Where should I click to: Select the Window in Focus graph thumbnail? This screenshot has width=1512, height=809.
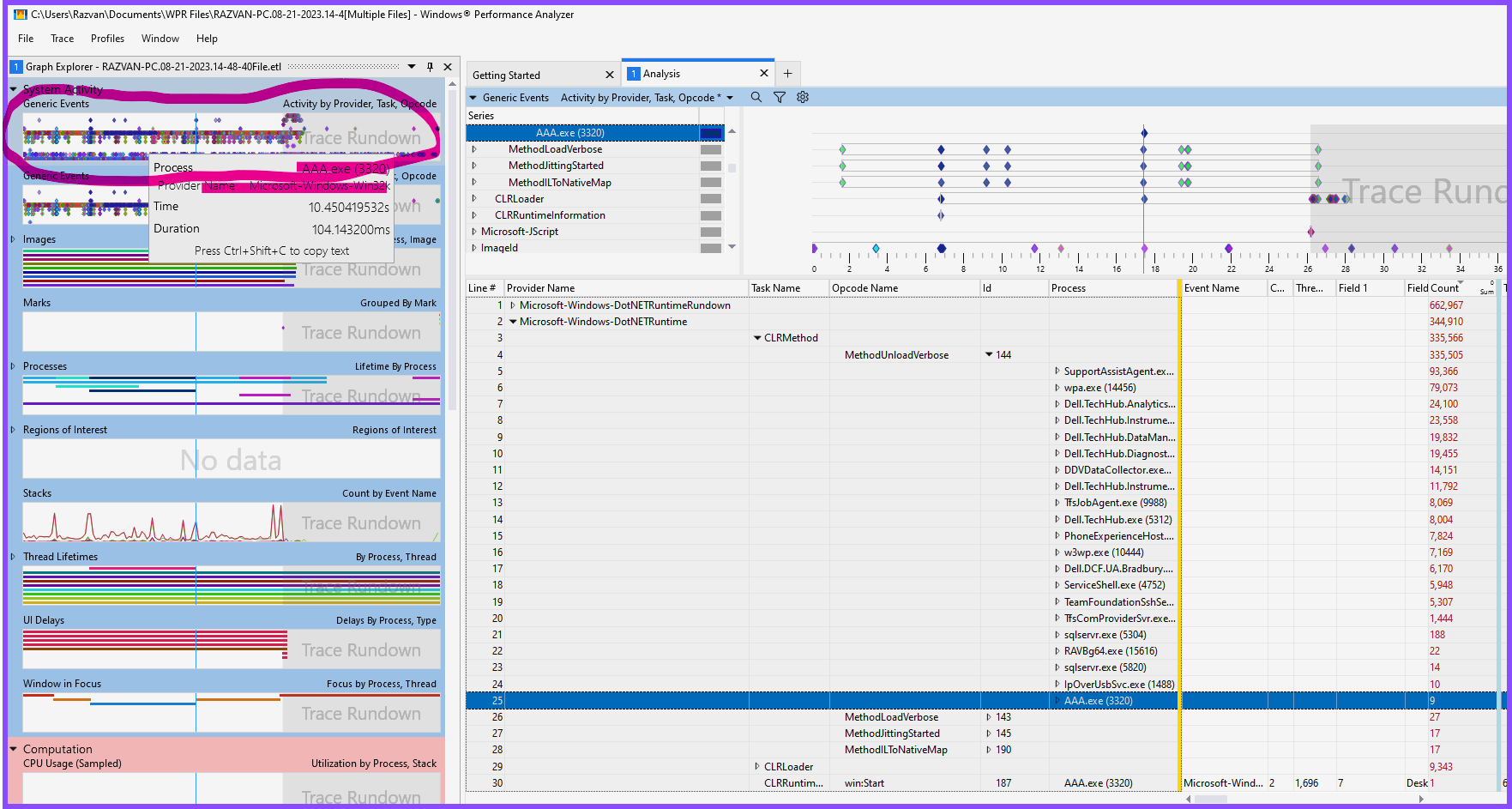point(232,713)
